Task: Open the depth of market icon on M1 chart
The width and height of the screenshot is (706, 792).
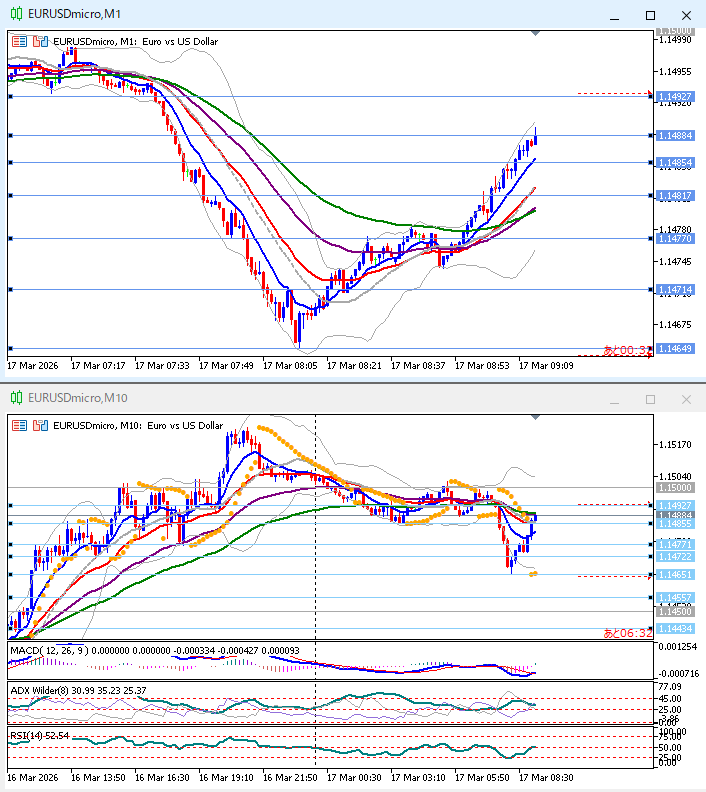Action: 39,41
